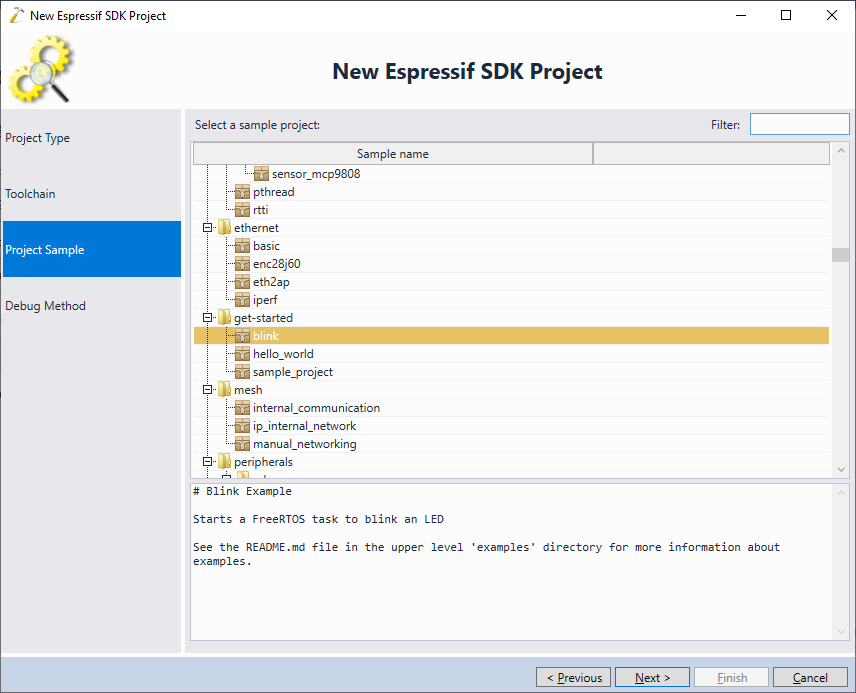Select the basic ethernet sample
This screenshot has width=856, height=693.
click(x=266, y=246)
